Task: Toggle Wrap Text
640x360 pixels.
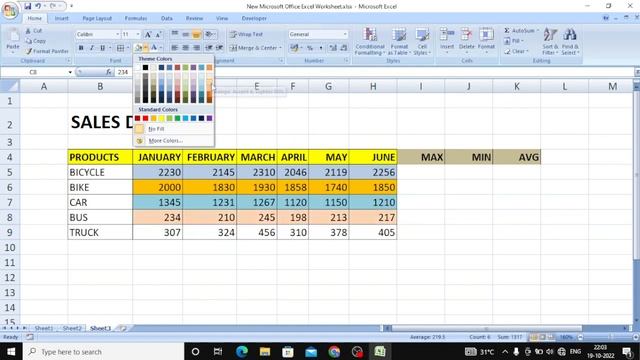Action: (246, 35)
